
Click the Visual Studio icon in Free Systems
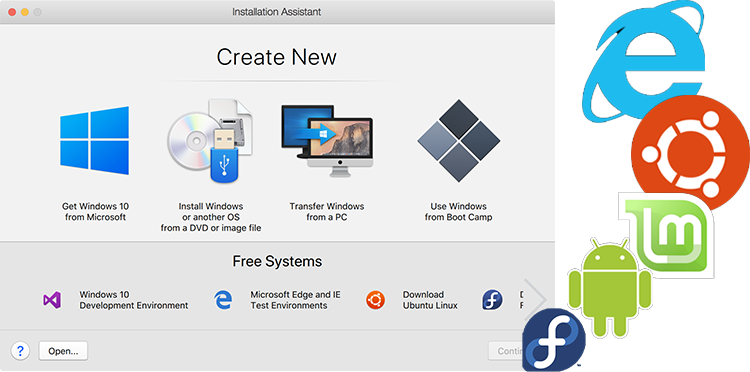(52, 300)
